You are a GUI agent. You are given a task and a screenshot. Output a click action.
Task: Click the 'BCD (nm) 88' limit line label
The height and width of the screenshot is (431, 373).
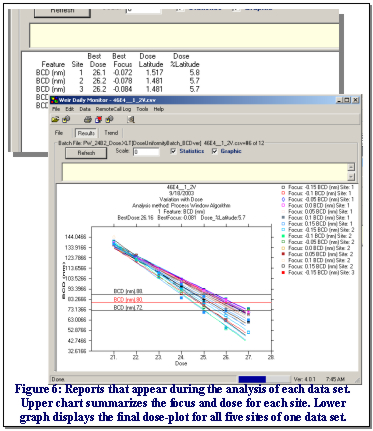tap(128, 291)
